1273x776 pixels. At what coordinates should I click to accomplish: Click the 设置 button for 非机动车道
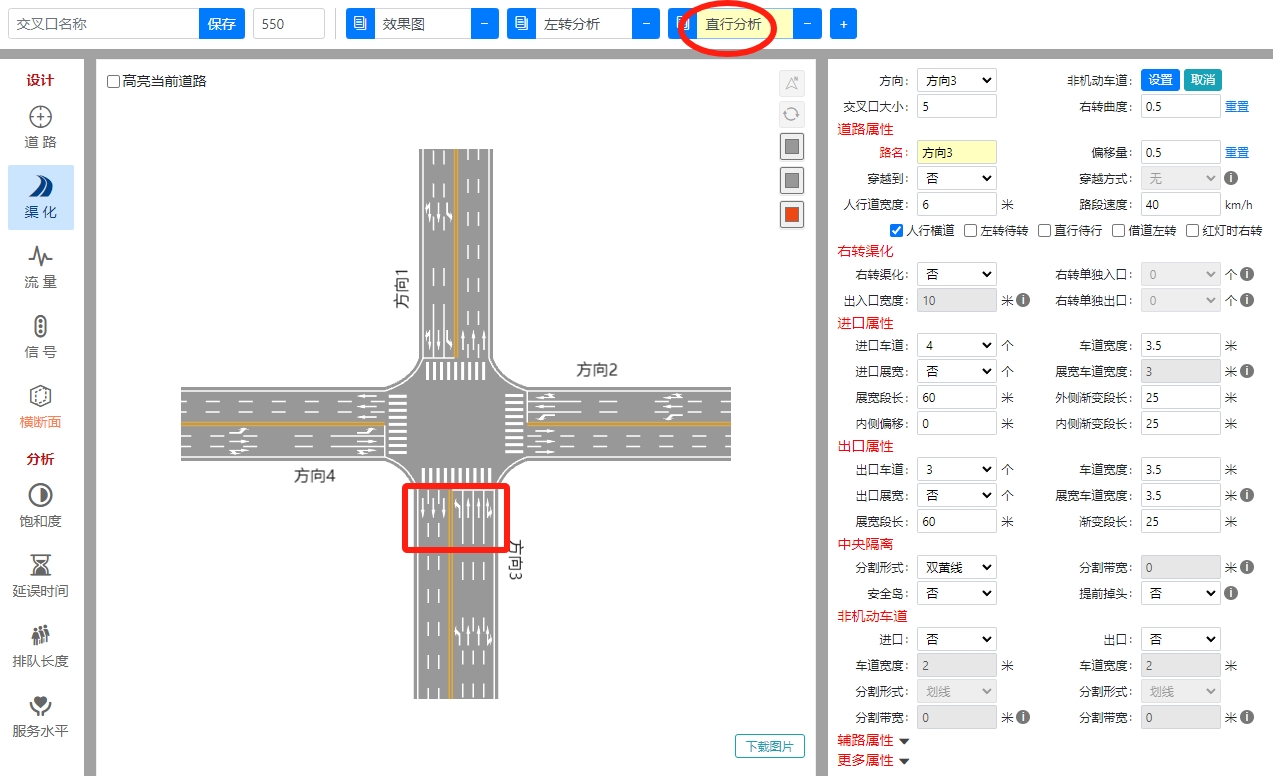click(x=1160, y=80)
